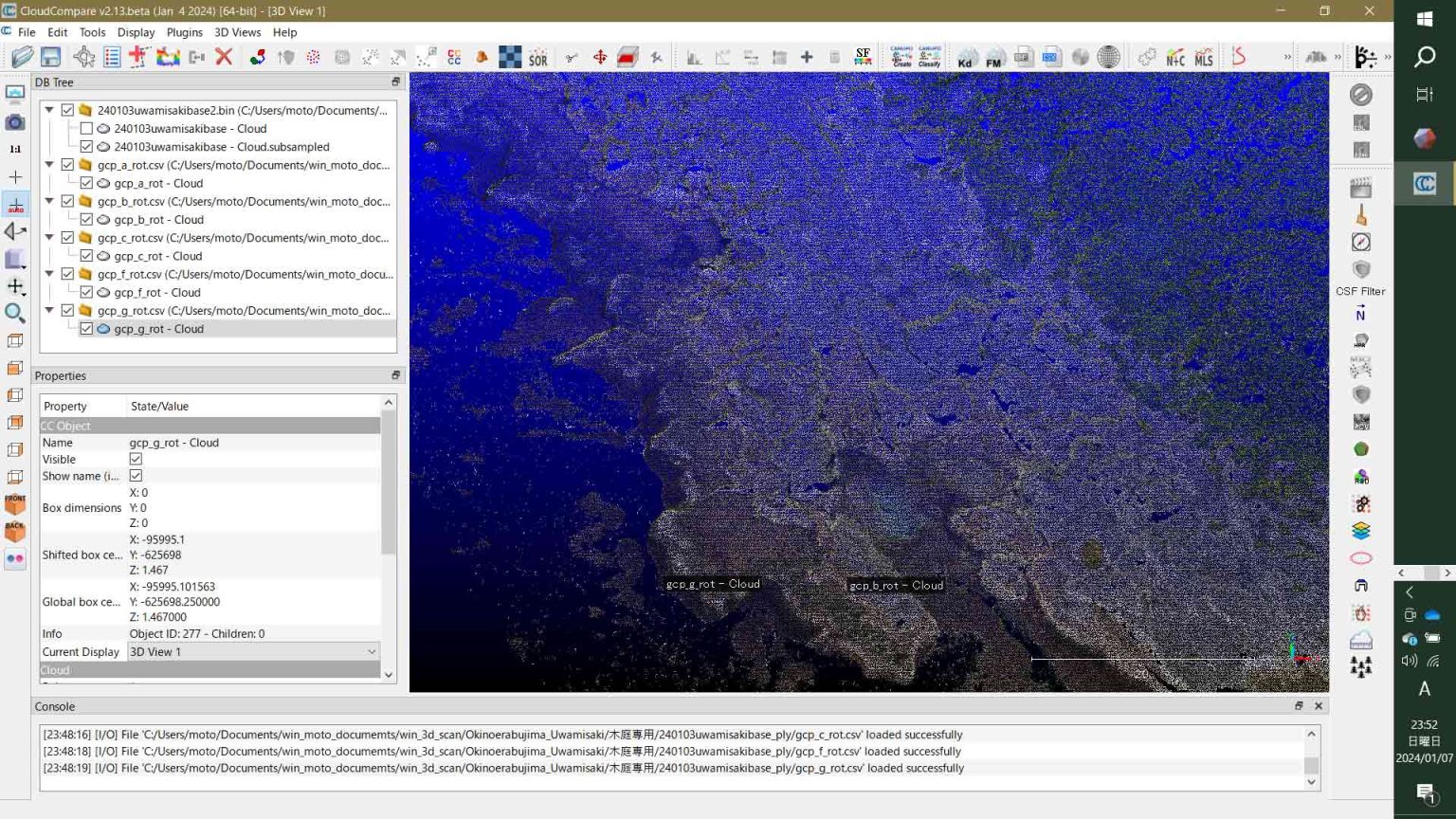The image size is (1456, 819).
Task: Click the magnifier zoom icon in left sidebar
Action: click(15, 313)
